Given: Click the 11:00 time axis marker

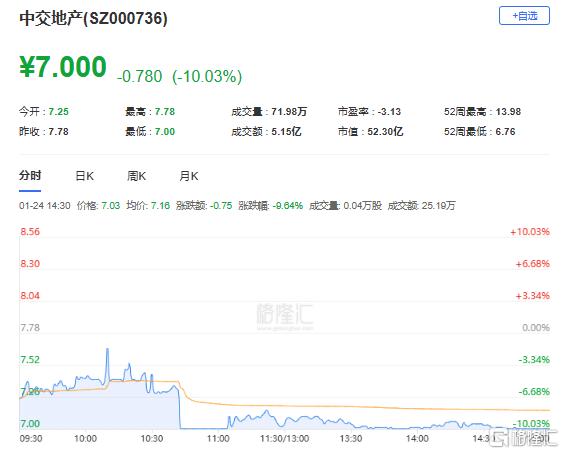Looking at the screenshot, I should (x=218, y=439).
